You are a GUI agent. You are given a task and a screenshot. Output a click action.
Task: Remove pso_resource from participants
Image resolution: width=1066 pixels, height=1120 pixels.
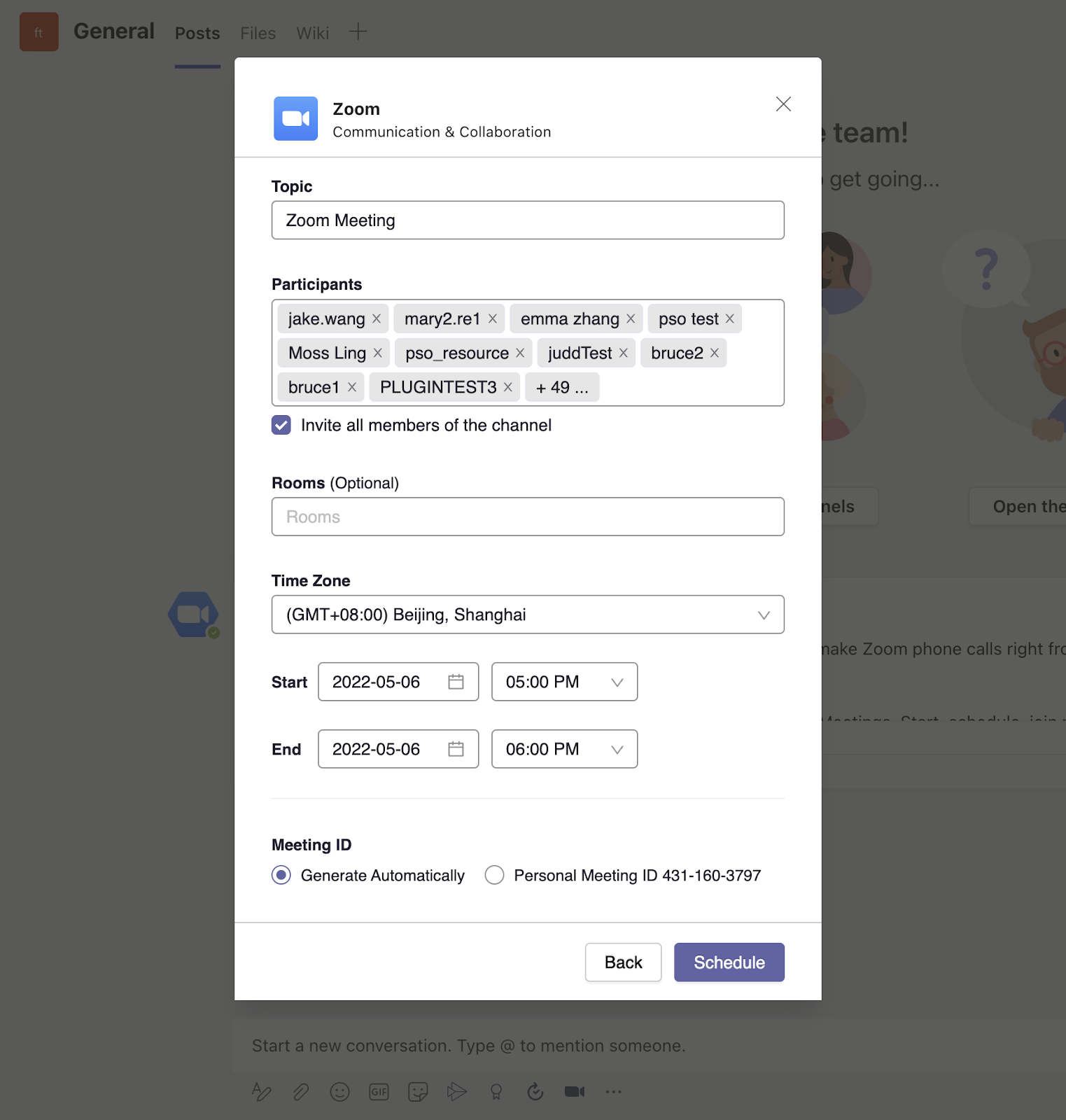tap(520, 353)
